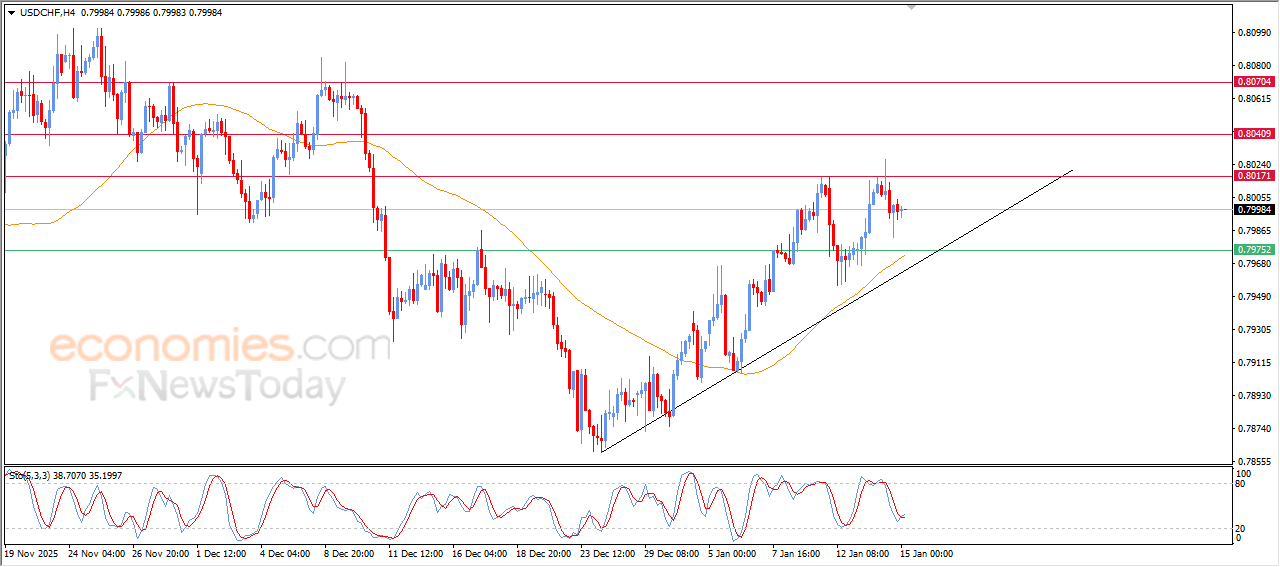Viewport: 1280px width, 567px height.
Task: Click the FxNewsToday watermark logo
Action: click(x=218, y=386)
